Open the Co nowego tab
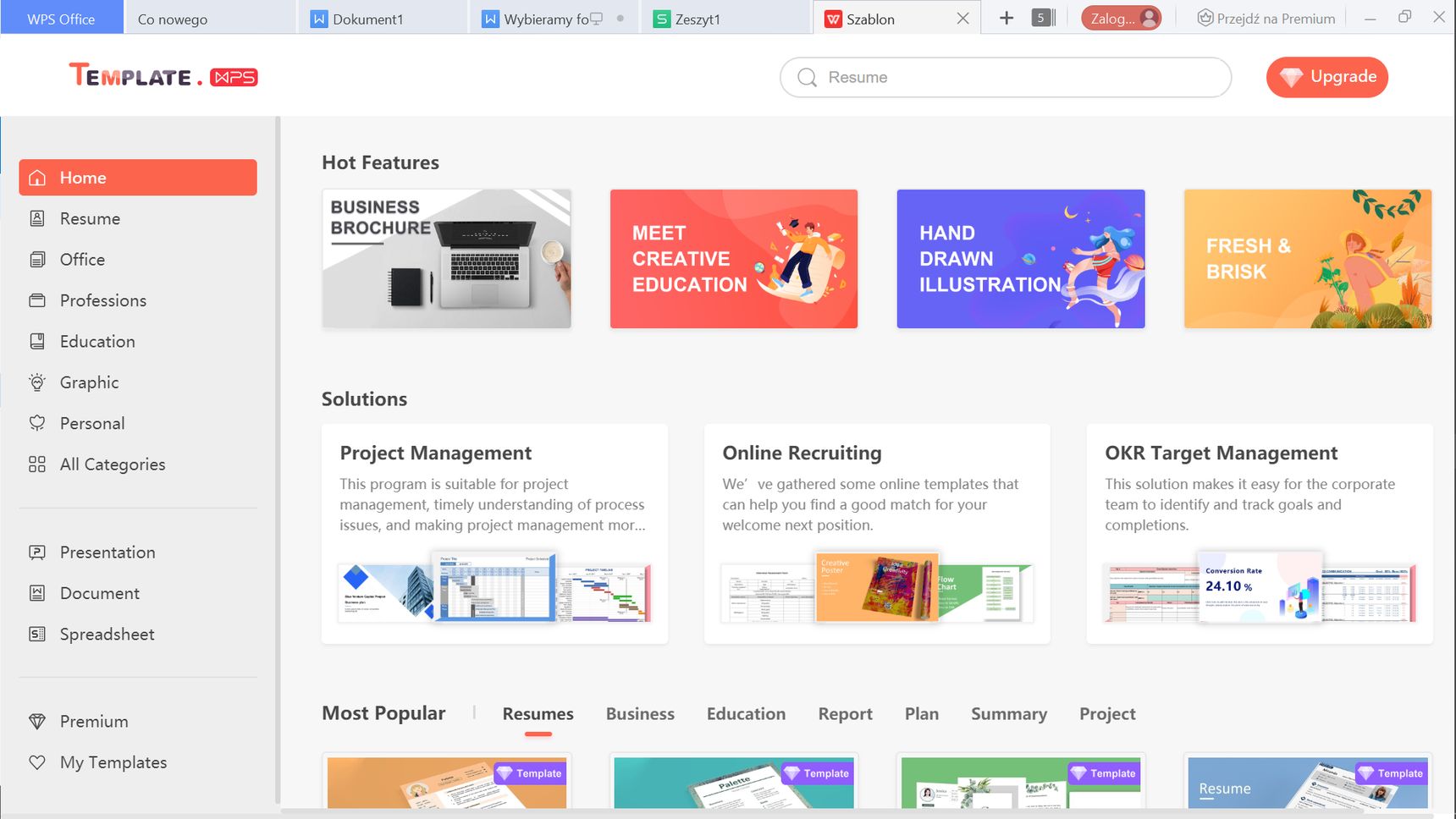The image size is (1456, 819). coord(210,19)
